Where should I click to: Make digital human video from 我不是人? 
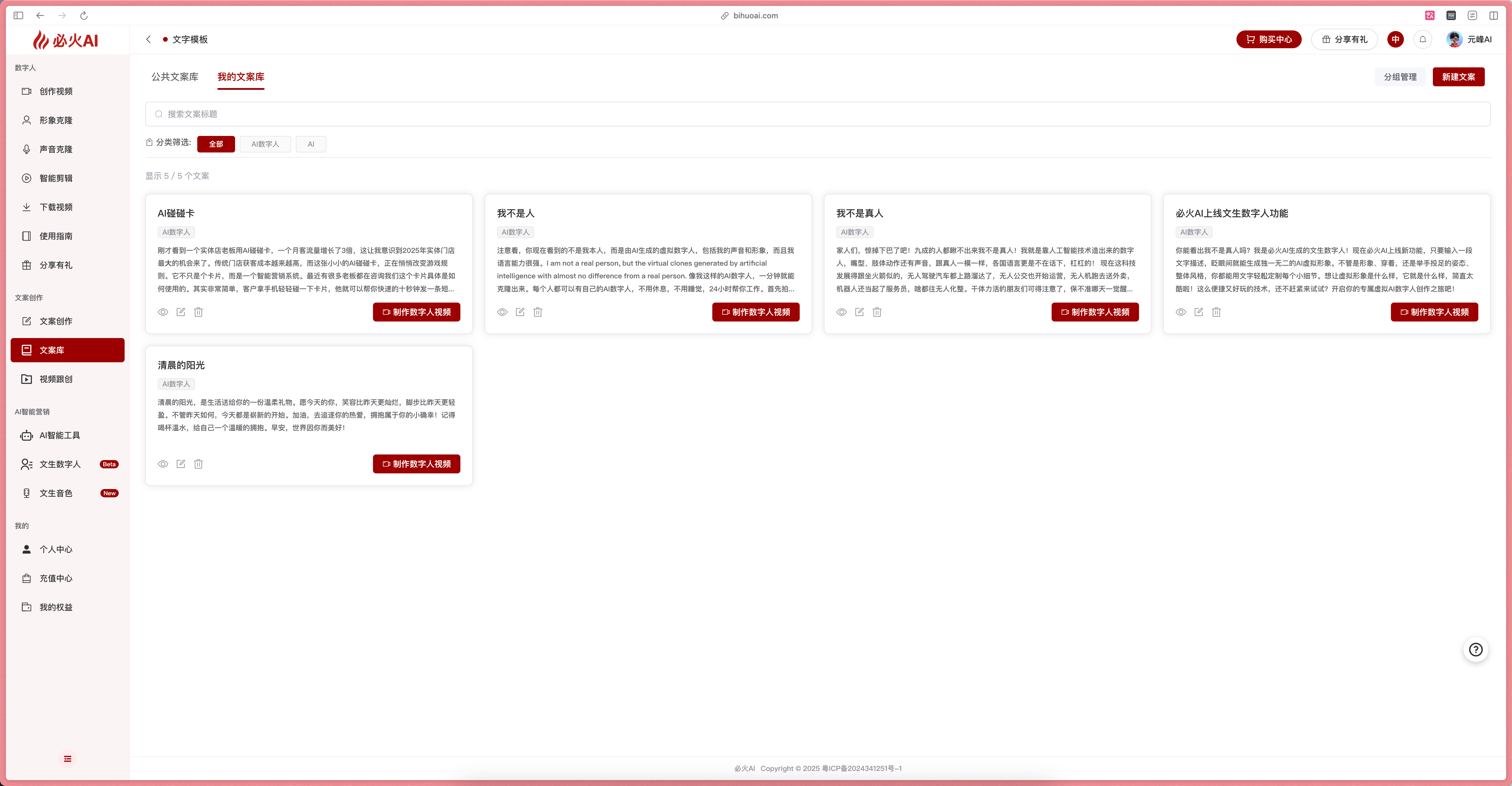(x=756, y=312)
